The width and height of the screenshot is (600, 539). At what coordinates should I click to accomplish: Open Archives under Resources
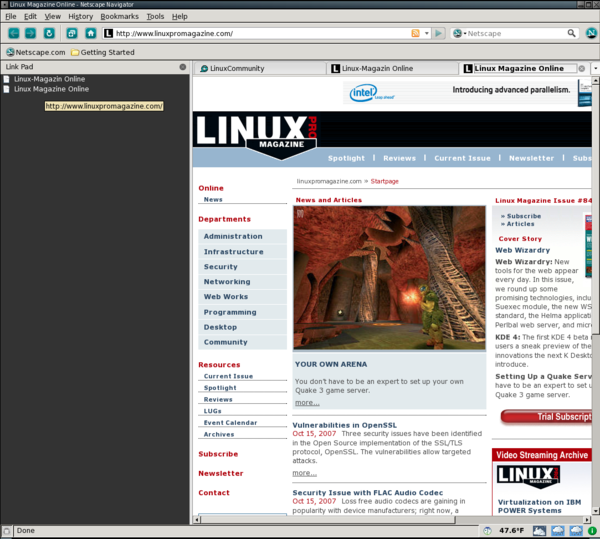tap(219, 435)
